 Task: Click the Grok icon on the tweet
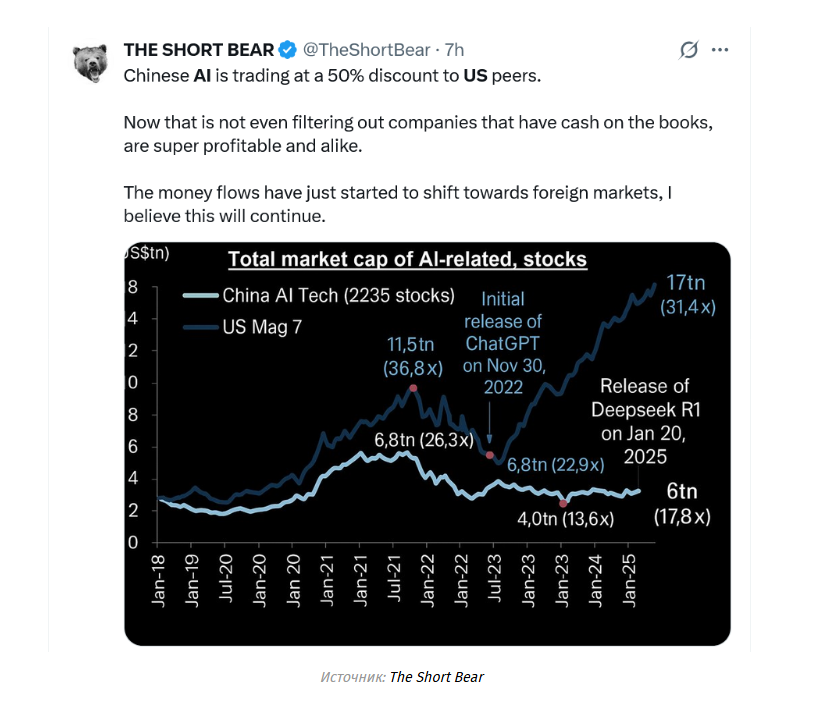click(x=688, y=50)
